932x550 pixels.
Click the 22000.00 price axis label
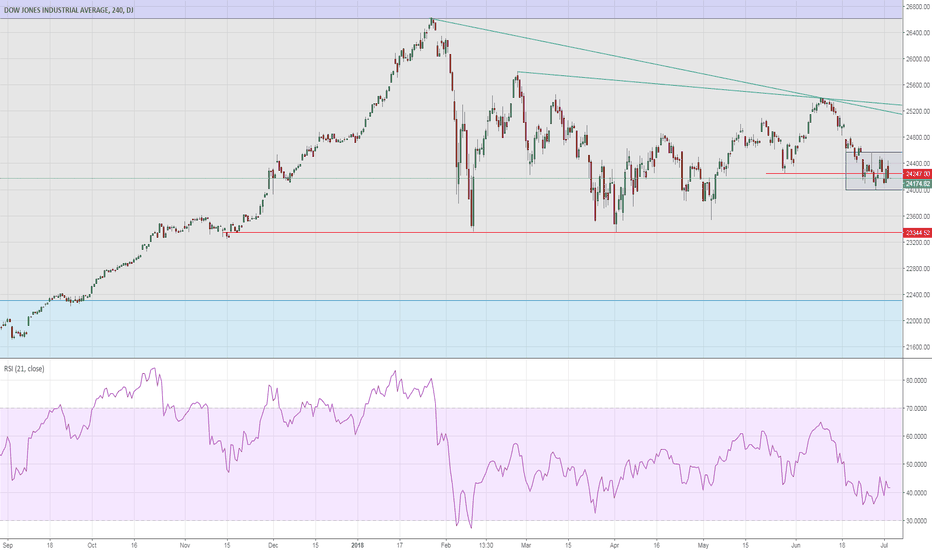(x=917, y=321)
